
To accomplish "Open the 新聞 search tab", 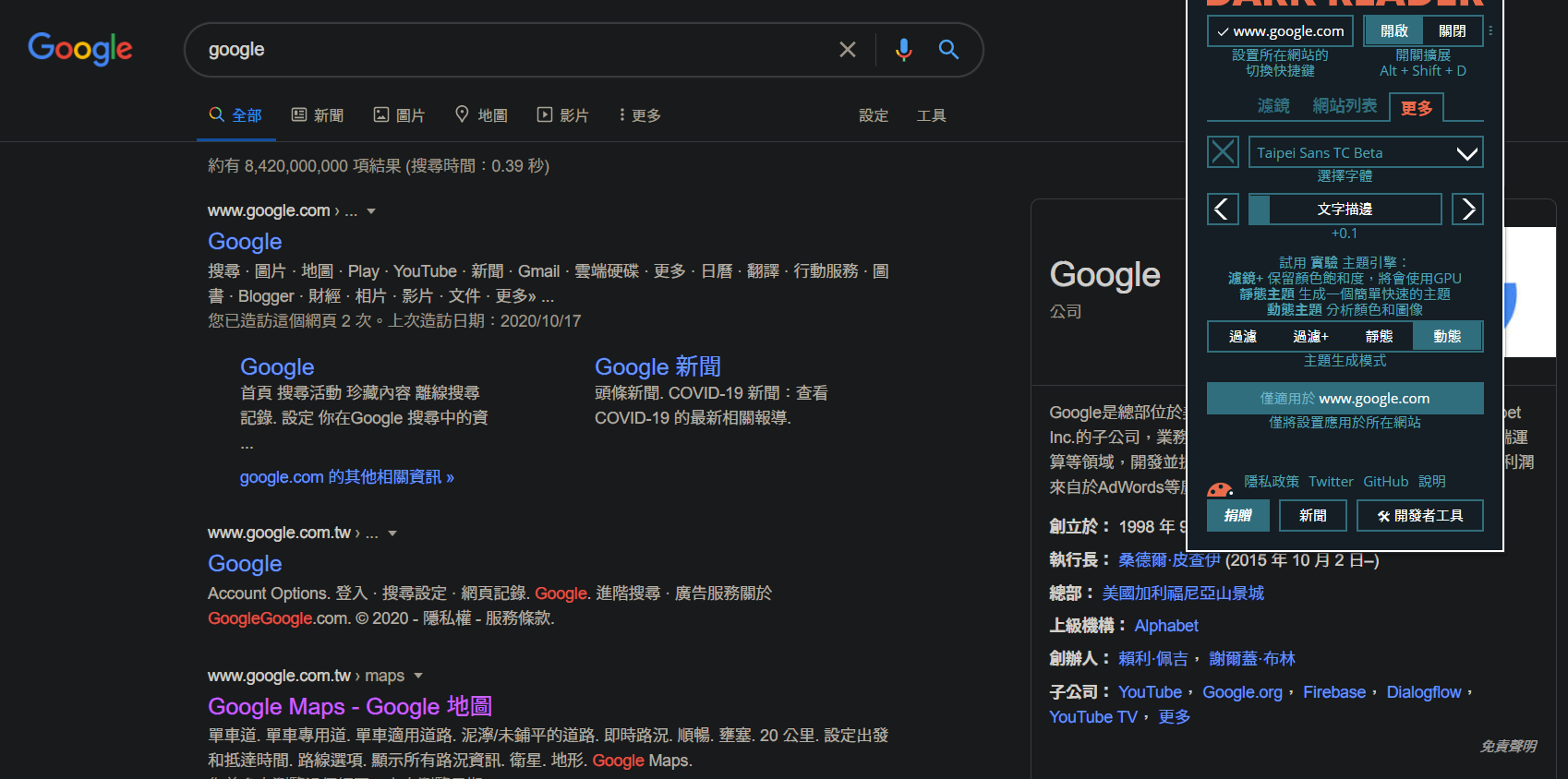I will 318,115.
